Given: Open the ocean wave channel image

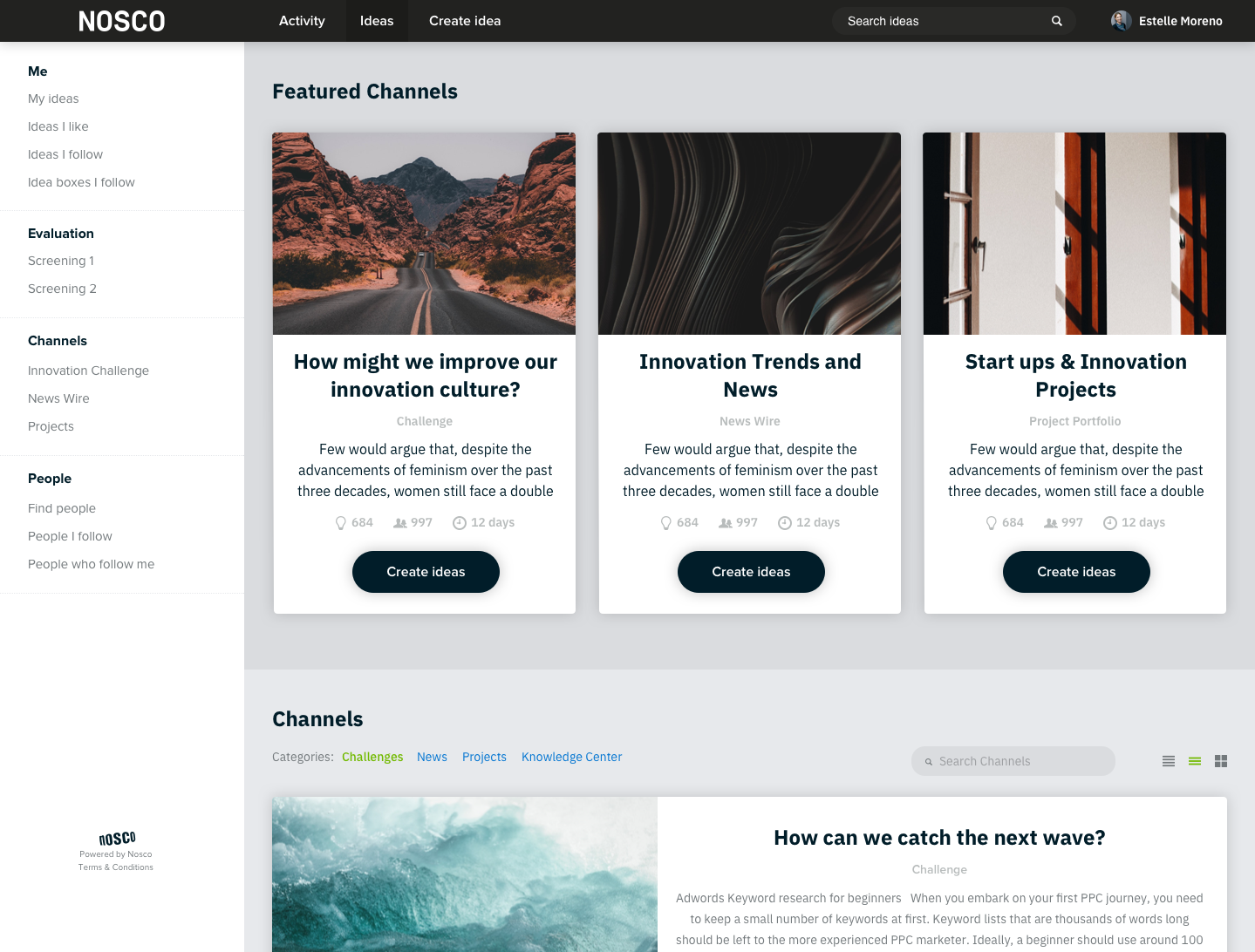Looking at the screenshot, I should pyautogui.click(x=465, y=874).
